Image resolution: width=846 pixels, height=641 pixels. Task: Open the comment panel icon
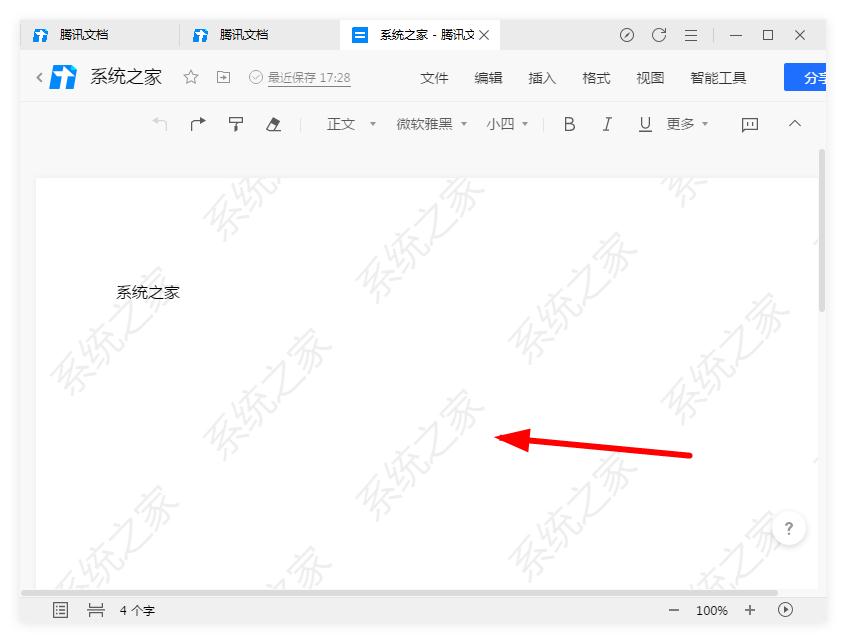[x=750, y=125]
